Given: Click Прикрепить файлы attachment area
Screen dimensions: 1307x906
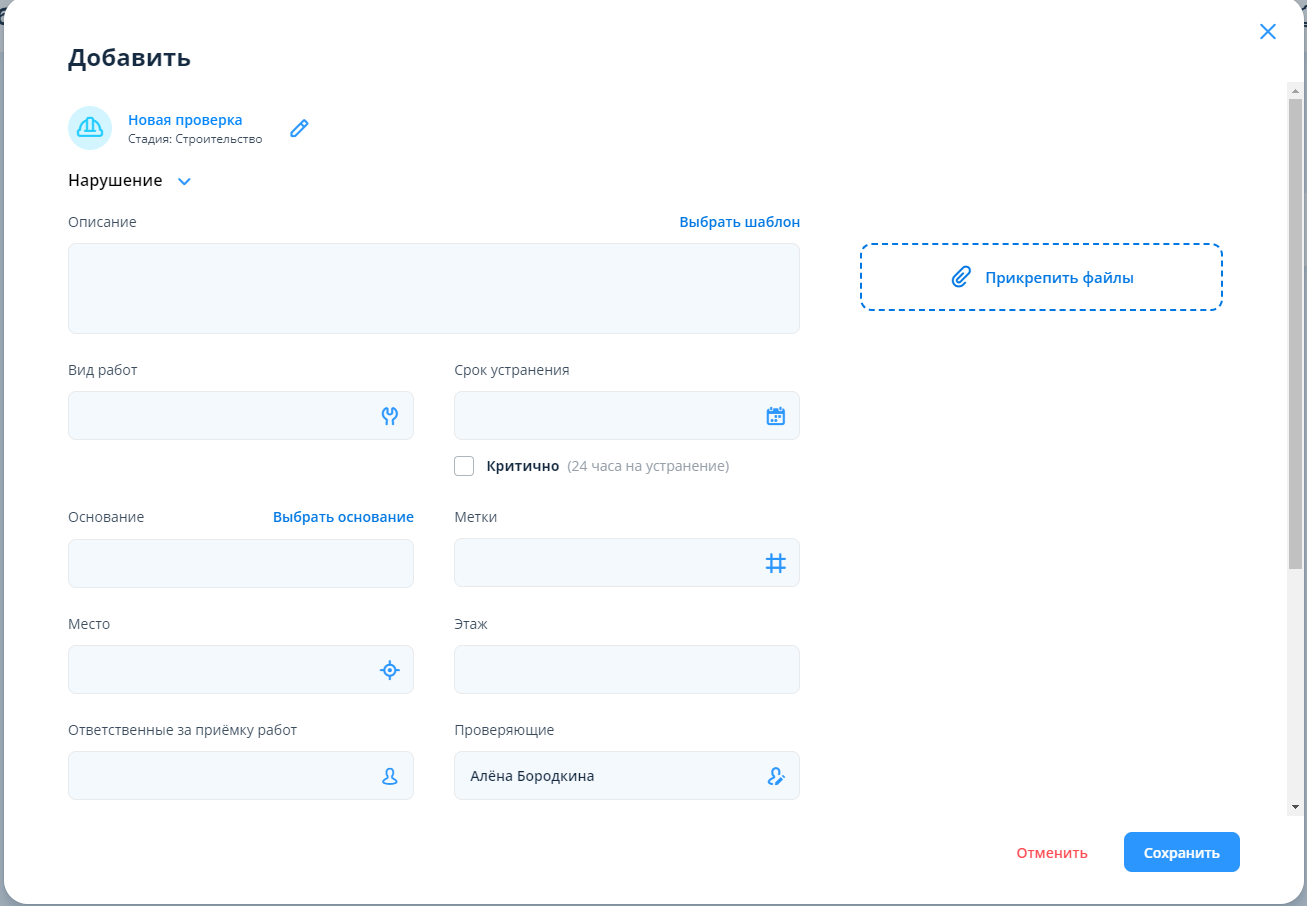Looking at the screenshot, I should click(1041, 277).
